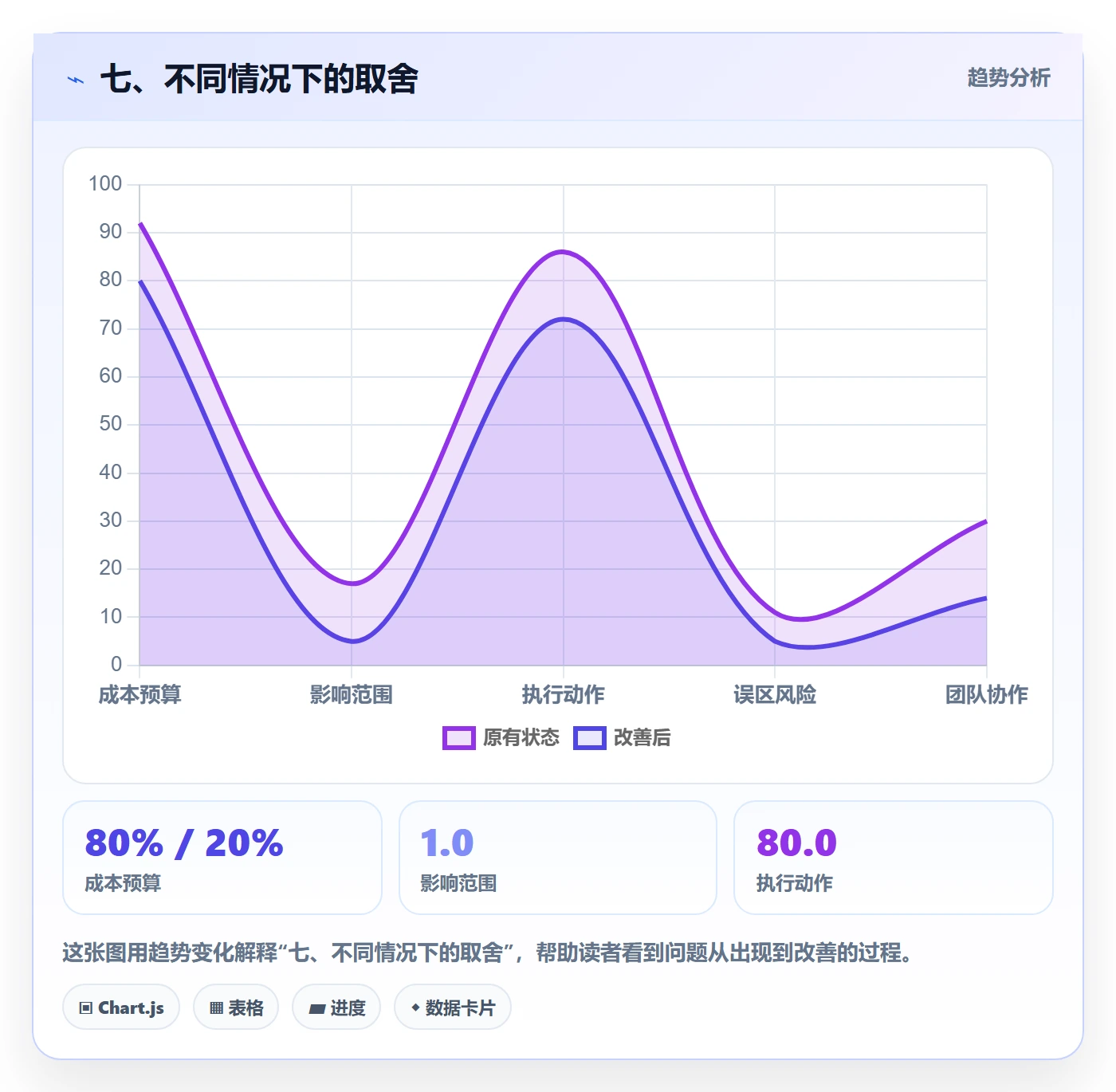Screen dimensions: 1116x1092
Task: Click the 50 y-axis value
Action: tap(111, 424)
